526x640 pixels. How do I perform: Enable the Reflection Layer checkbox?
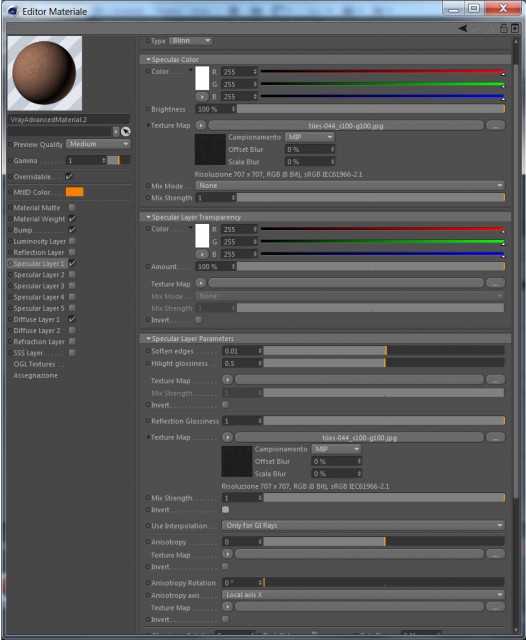[72, 252]
